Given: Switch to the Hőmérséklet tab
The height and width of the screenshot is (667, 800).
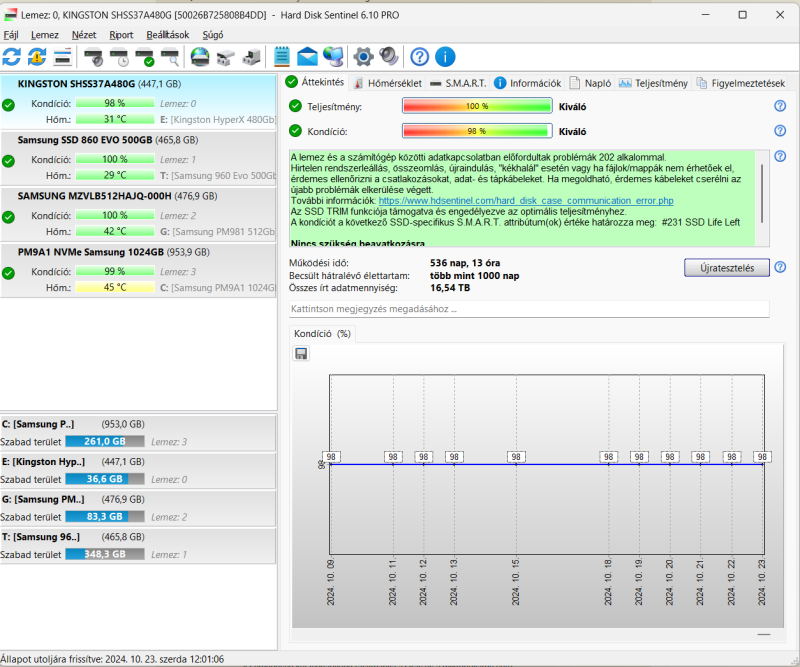Looking at the screenshot, I should [x=388, y=83].
